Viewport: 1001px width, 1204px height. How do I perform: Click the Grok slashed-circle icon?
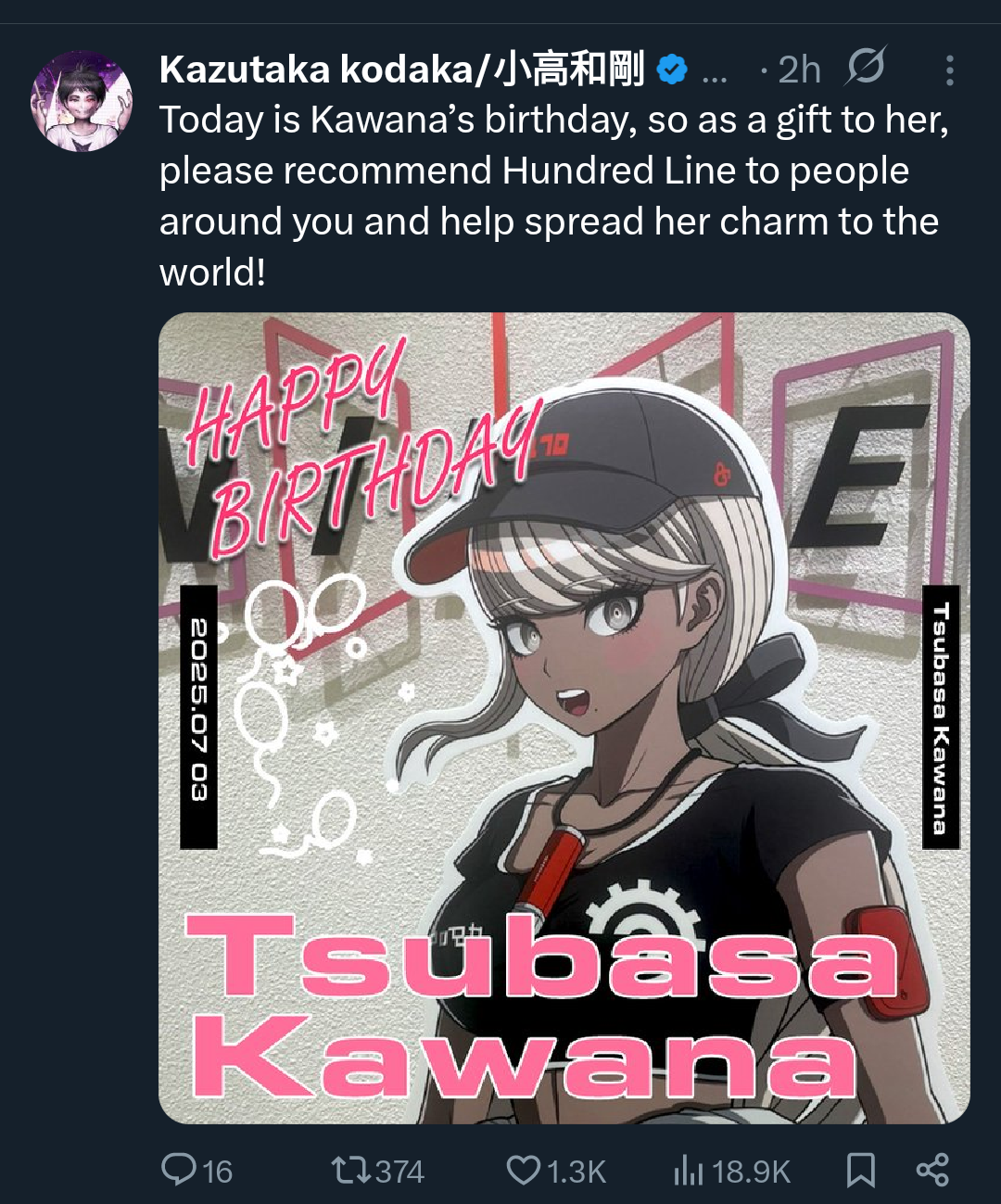coord(868,67)
